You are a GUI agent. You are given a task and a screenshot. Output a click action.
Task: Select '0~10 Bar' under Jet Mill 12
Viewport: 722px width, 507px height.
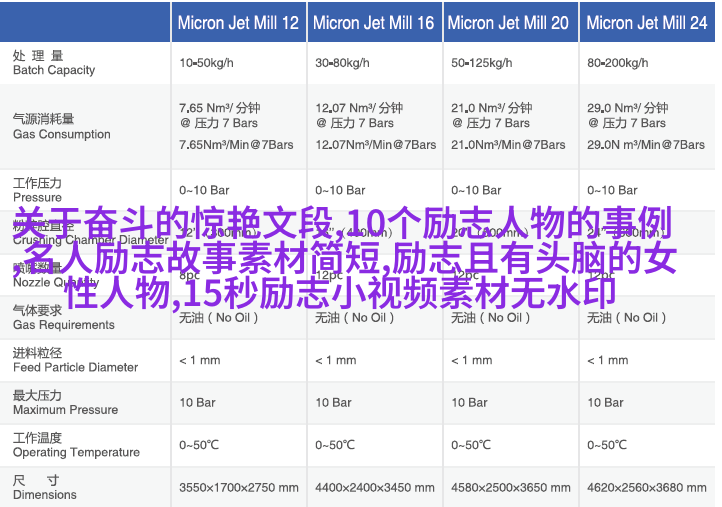click(204, 190)
